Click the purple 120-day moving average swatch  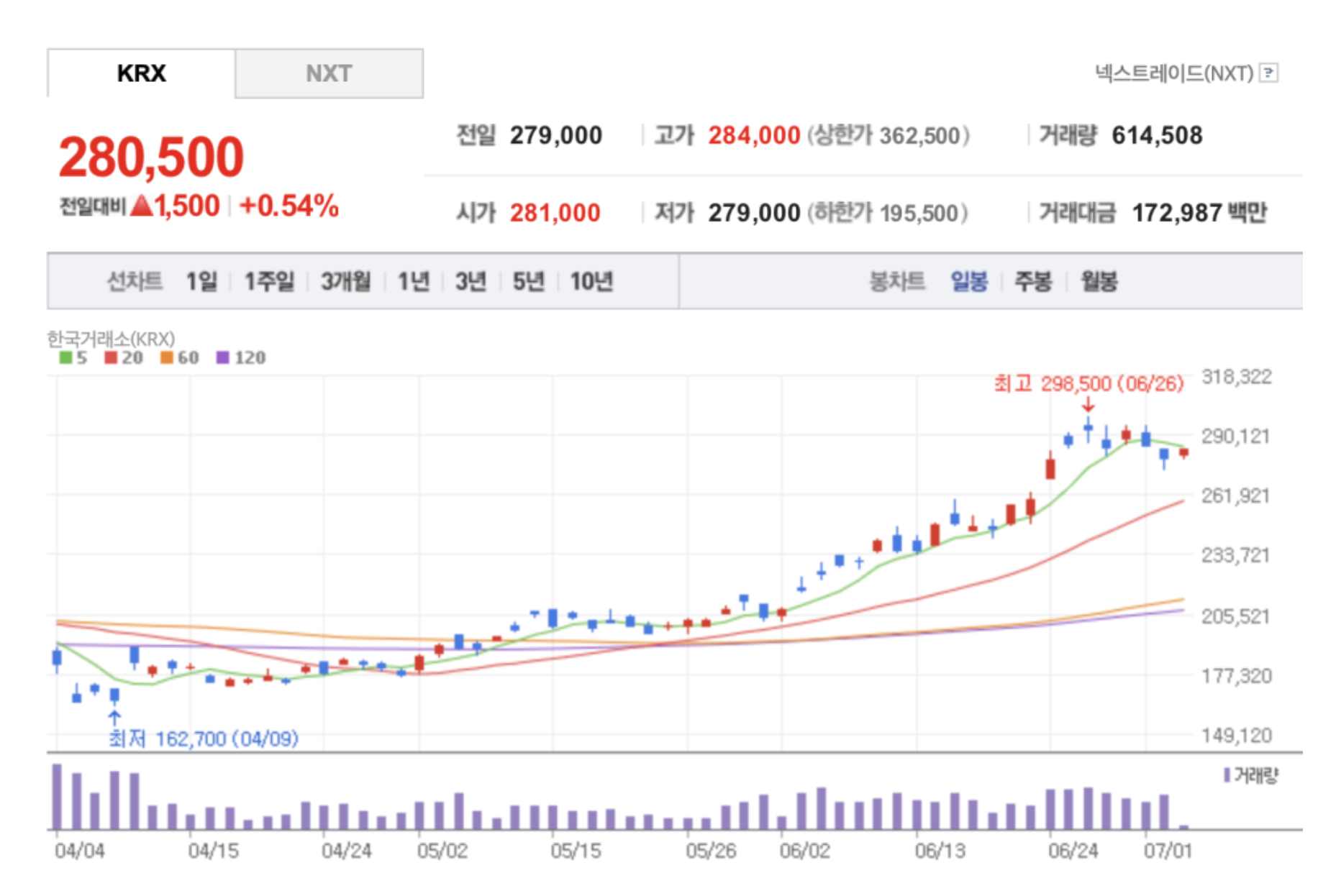click(223, 357)
